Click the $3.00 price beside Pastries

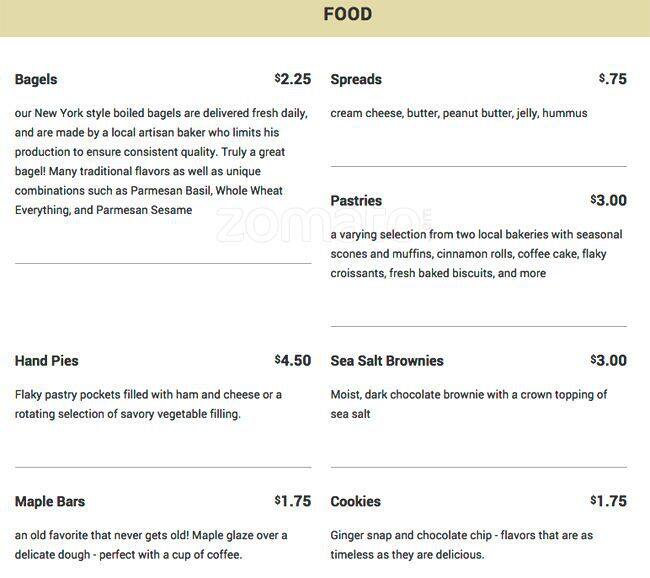click(x=609, y=200)
